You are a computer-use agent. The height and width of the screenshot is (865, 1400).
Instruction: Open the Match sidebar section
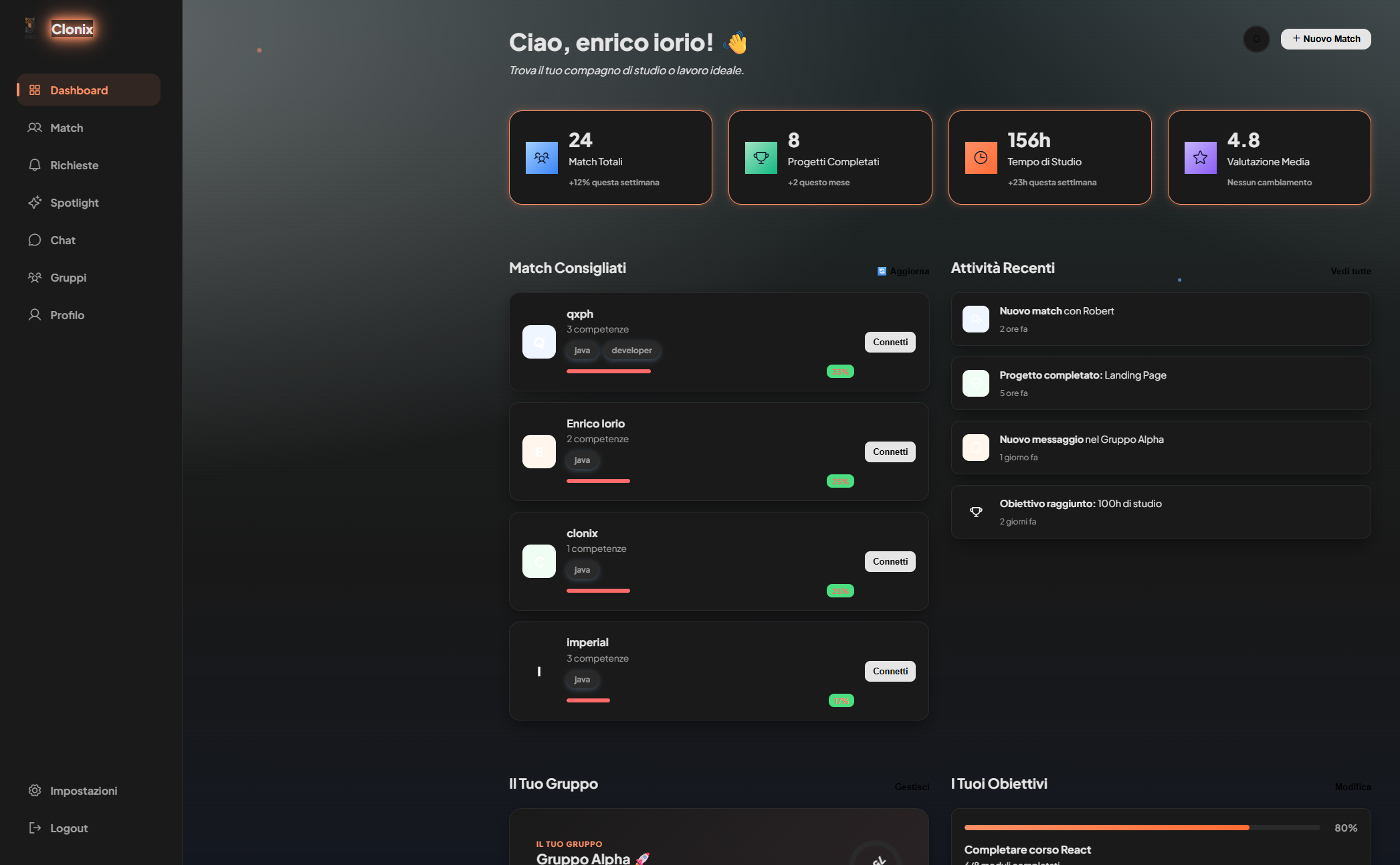89,127
